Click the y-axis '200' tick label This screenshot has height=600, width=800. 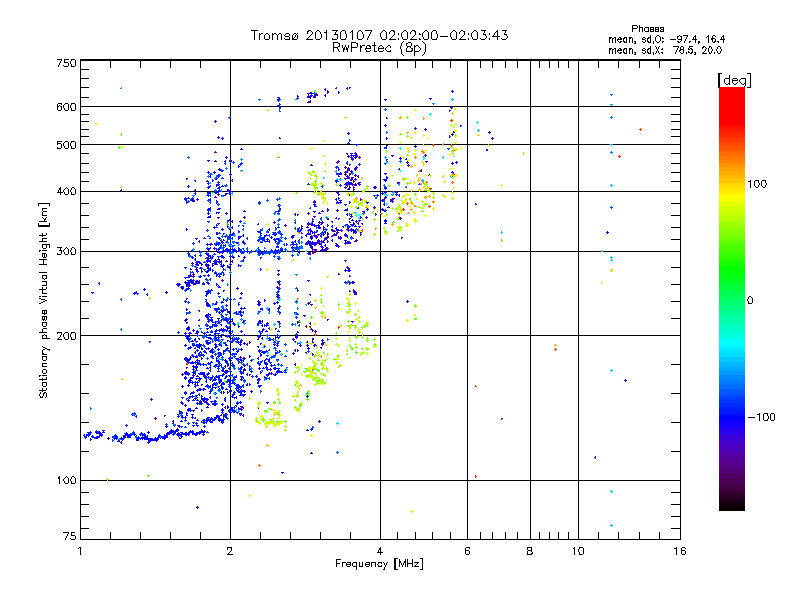[66, 336]
